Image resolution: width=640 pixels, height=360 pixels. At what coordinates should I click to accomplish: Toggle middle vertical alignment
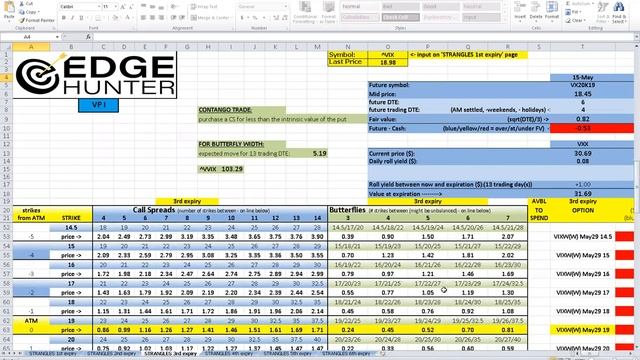pyautogui.click(x=152, y=7)
